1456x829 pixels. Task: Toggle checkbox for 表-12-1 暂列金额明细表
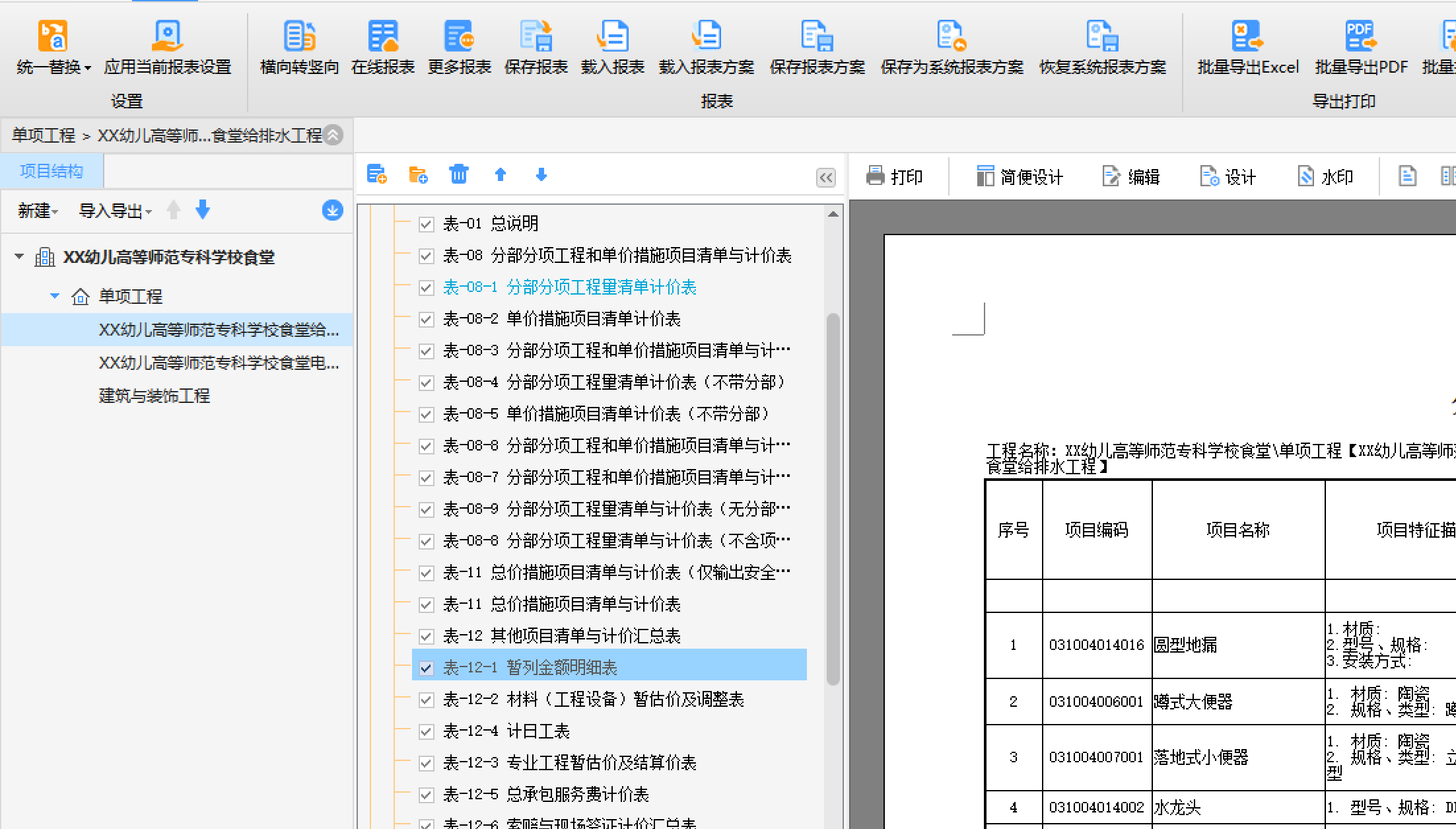[x=426, y=668]
